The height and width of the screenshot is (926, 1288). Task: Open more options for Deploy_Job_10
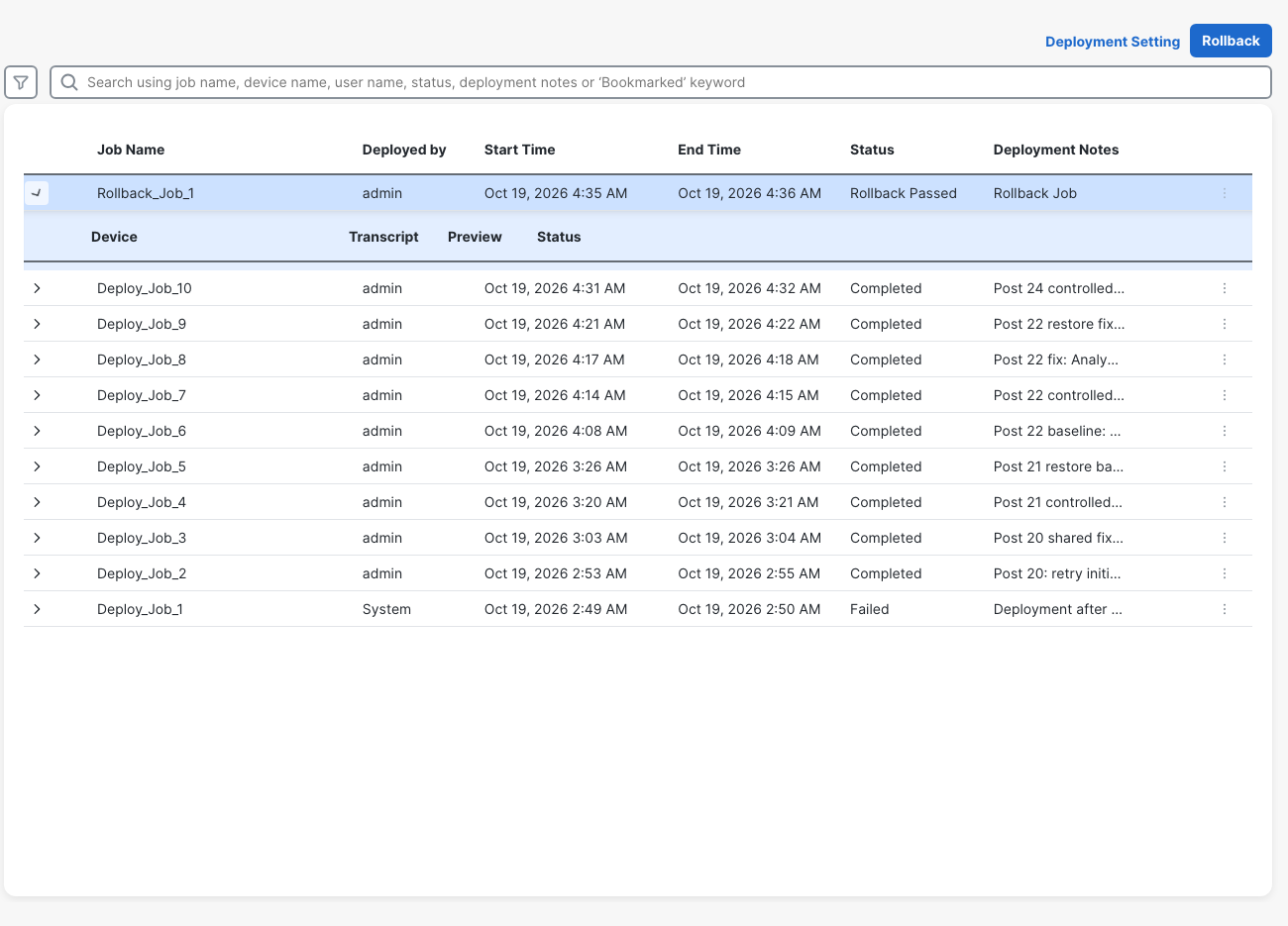(1225, 288)
